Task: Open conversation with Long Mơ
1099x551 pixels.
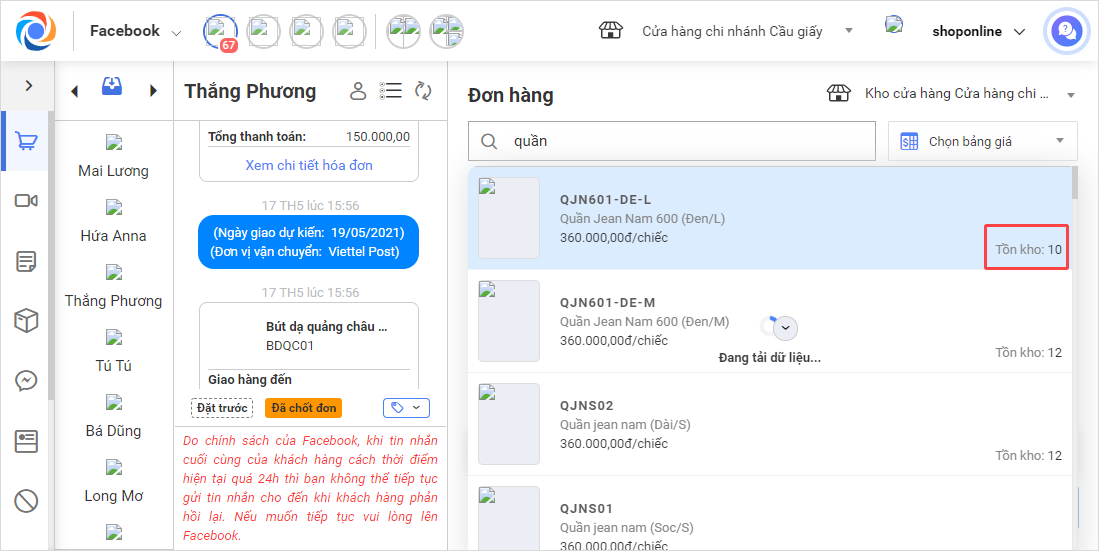Action: (x=114, y=482)
